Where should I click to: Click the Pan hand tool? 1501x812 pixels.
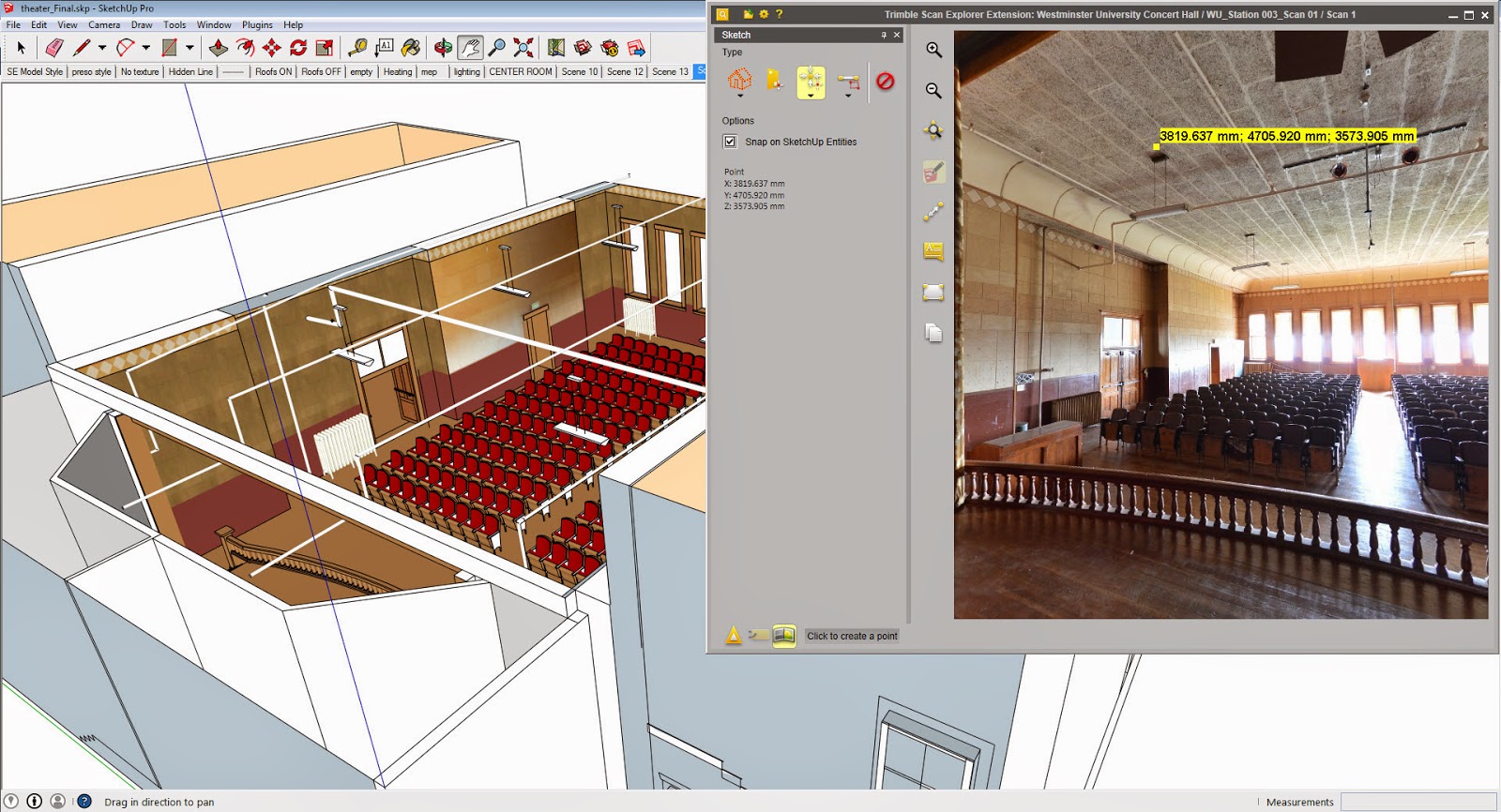tap(470, 48)
